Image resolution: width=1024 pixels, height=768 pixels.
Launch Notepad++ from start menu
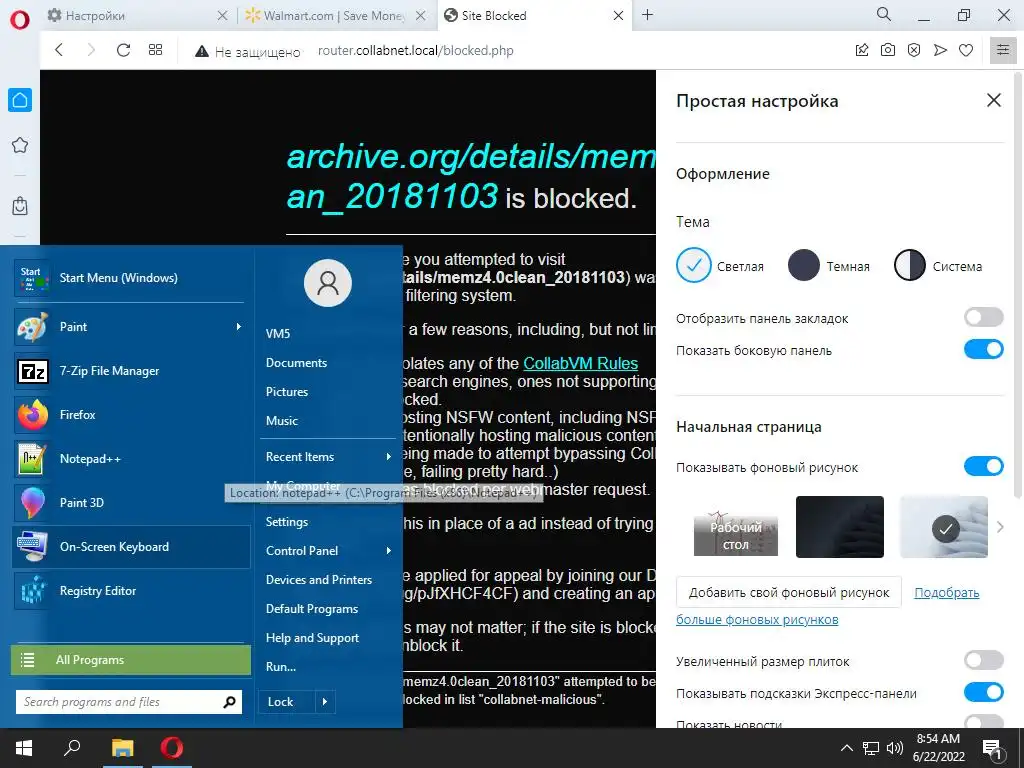[x=131, y=458]
